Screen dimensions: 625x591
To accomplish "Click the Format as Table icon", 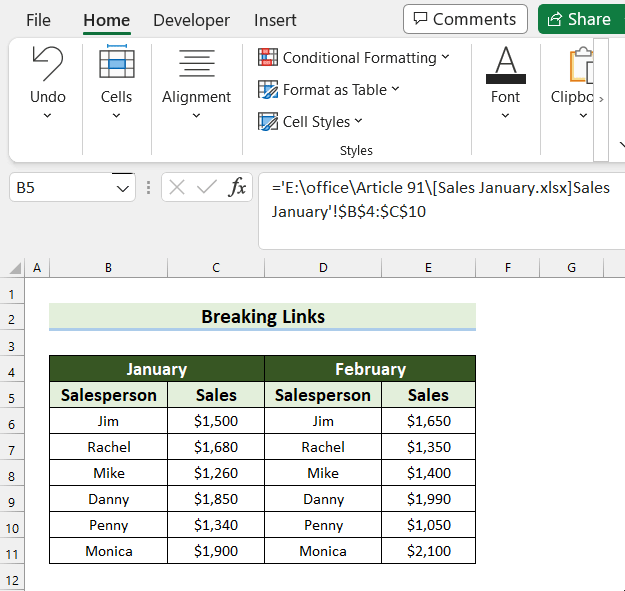I will tap(268, 89).
